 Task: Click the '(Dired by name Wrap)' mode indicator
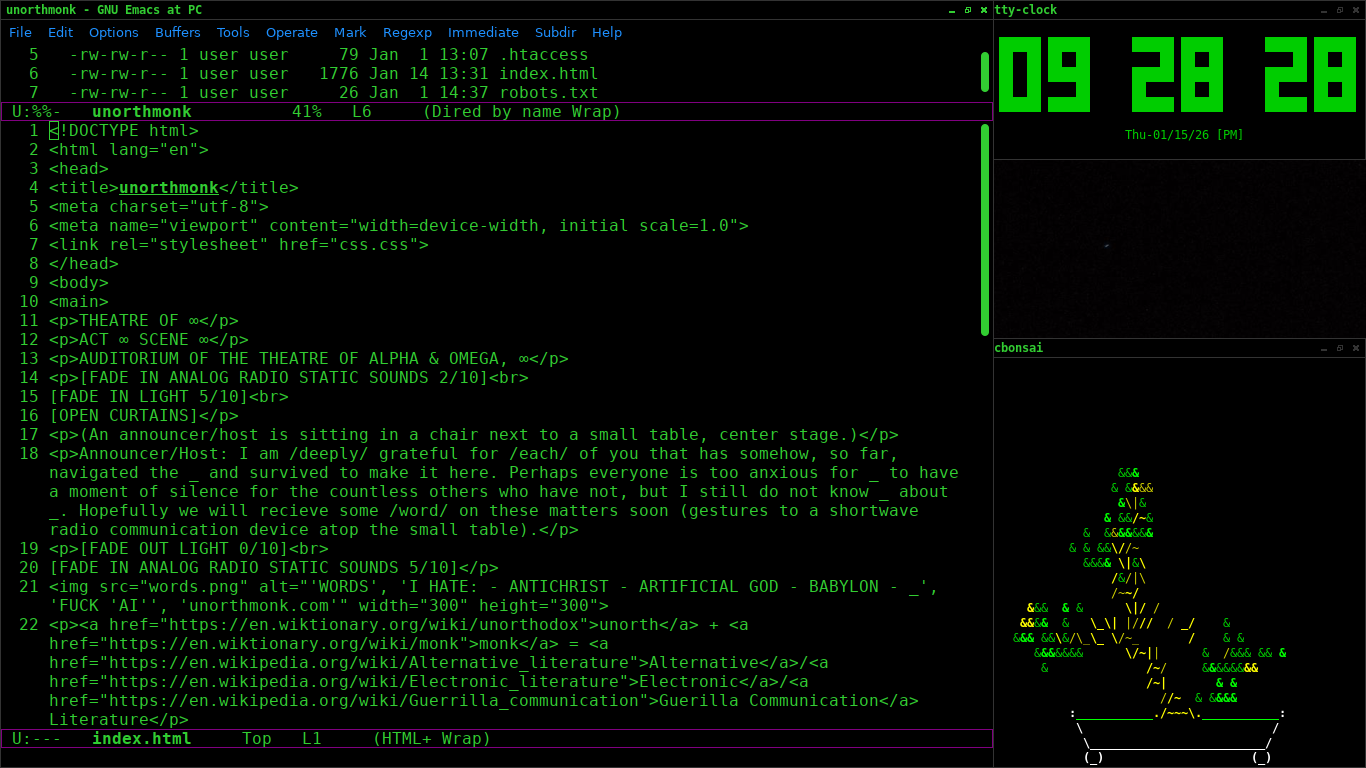521,112
